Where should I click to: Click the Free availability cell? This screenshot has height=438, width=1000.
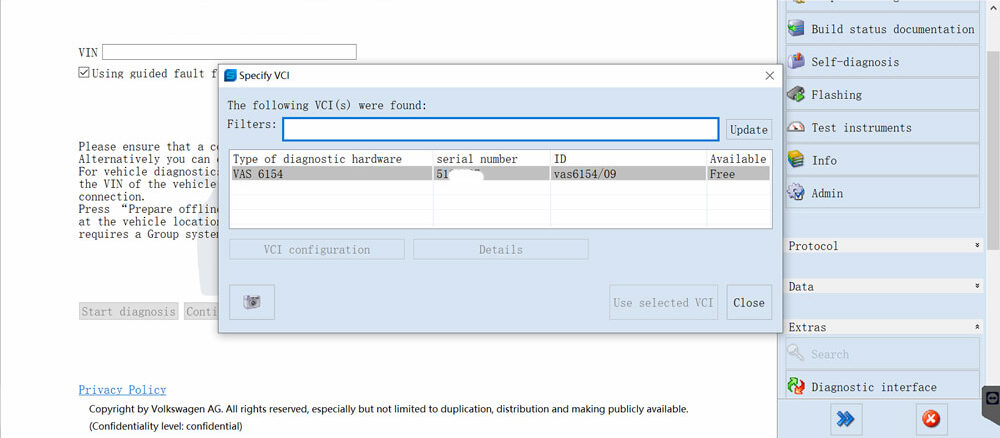point(739,173)
